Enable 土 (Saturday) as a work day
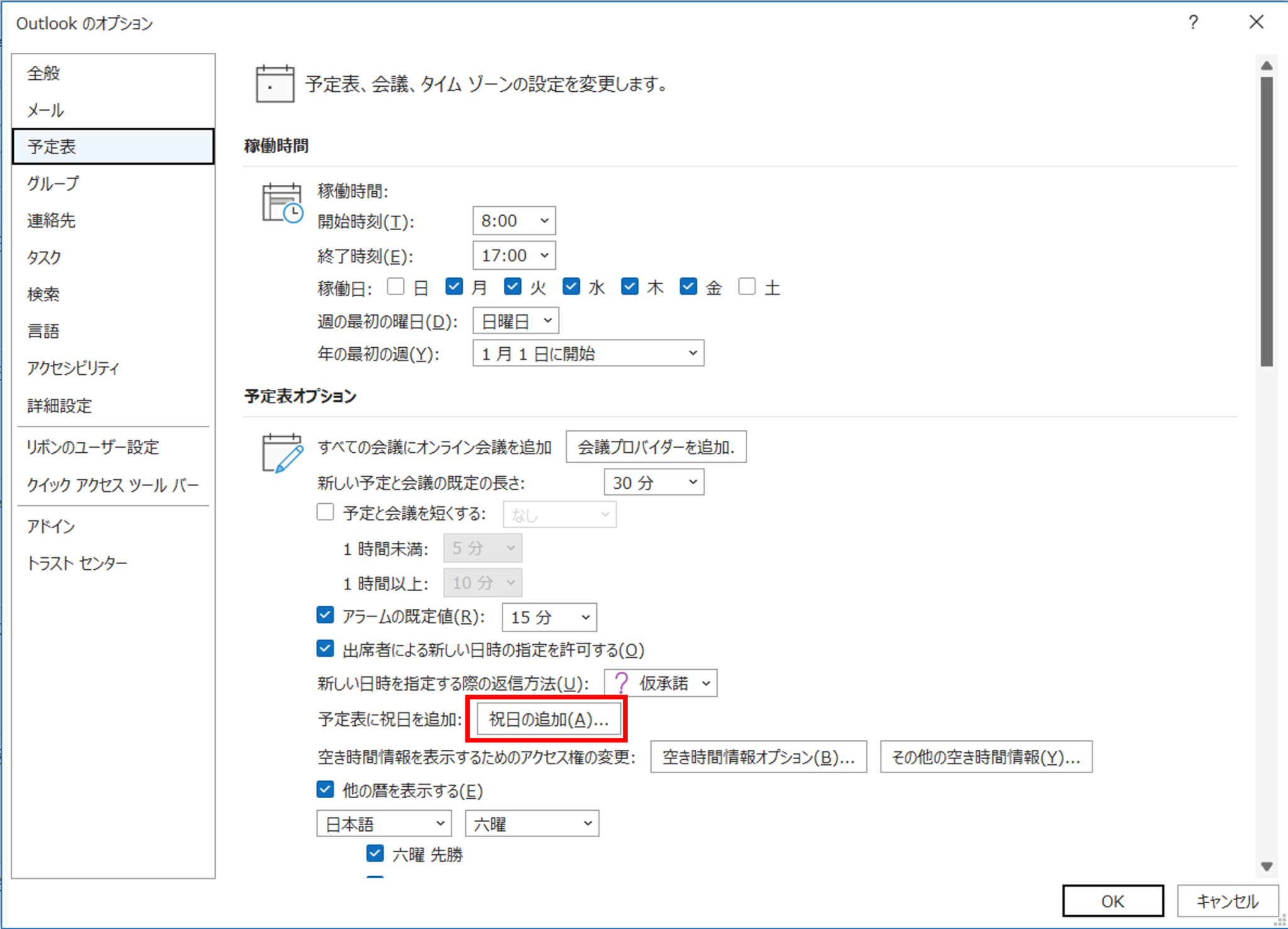1288x929 pixels. (747, 286)
